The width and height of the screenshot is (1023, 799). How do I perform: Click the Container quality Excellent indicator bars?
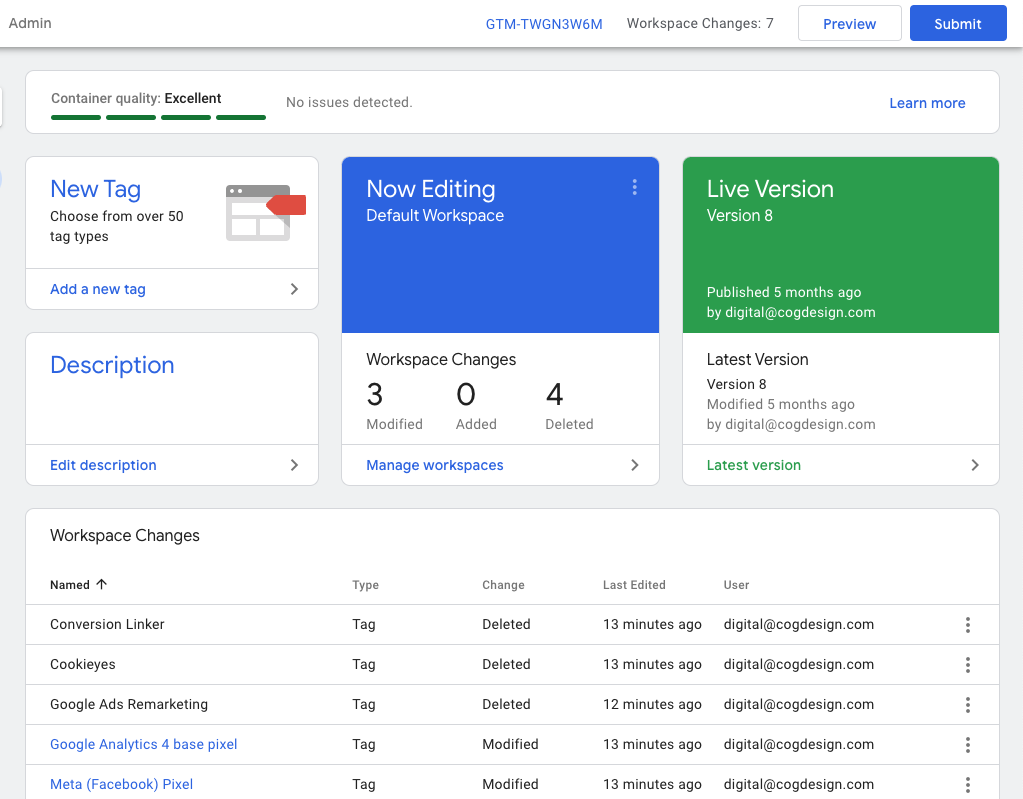[159, 117]
